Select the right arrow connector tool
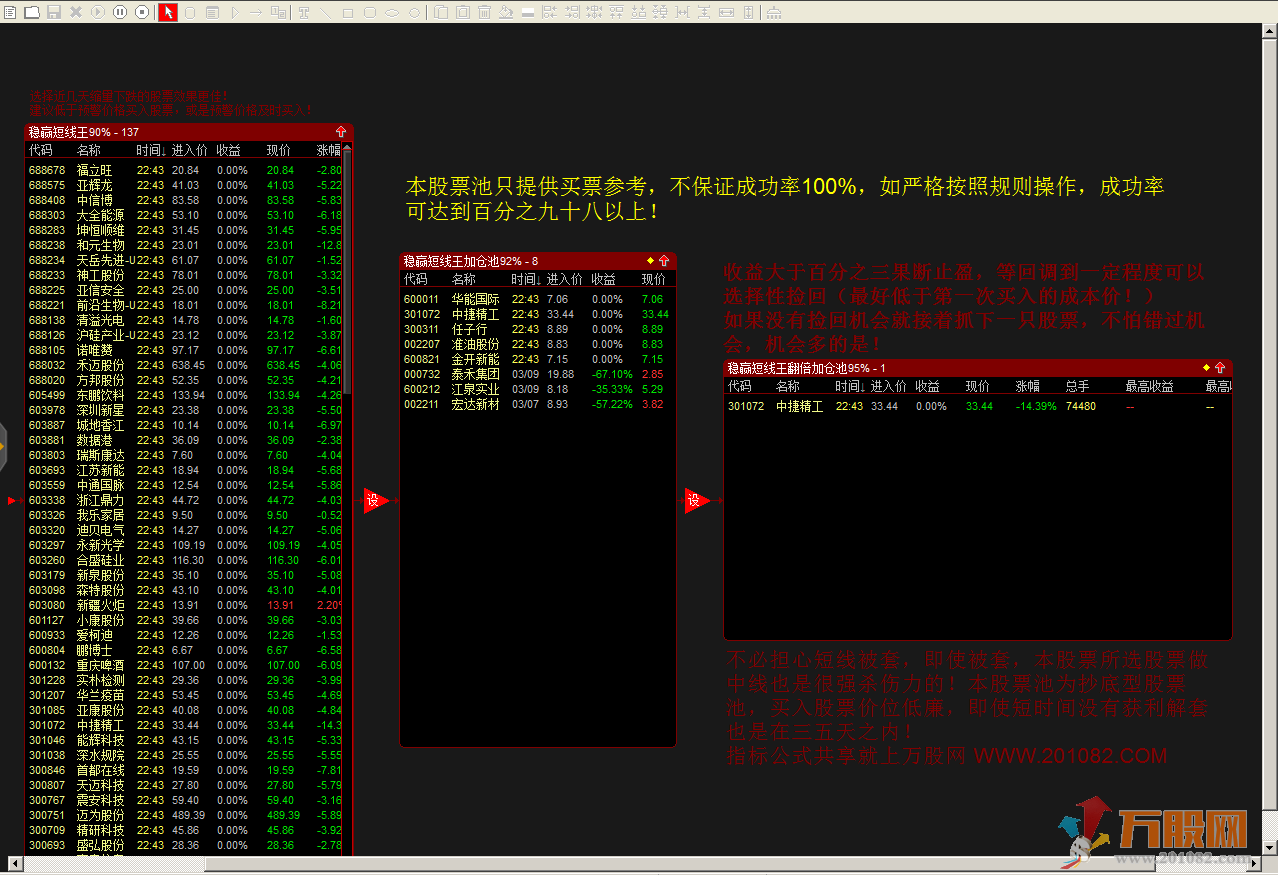Image resolution: width=1278 pixels, height=875 pixels. [255, 12]
